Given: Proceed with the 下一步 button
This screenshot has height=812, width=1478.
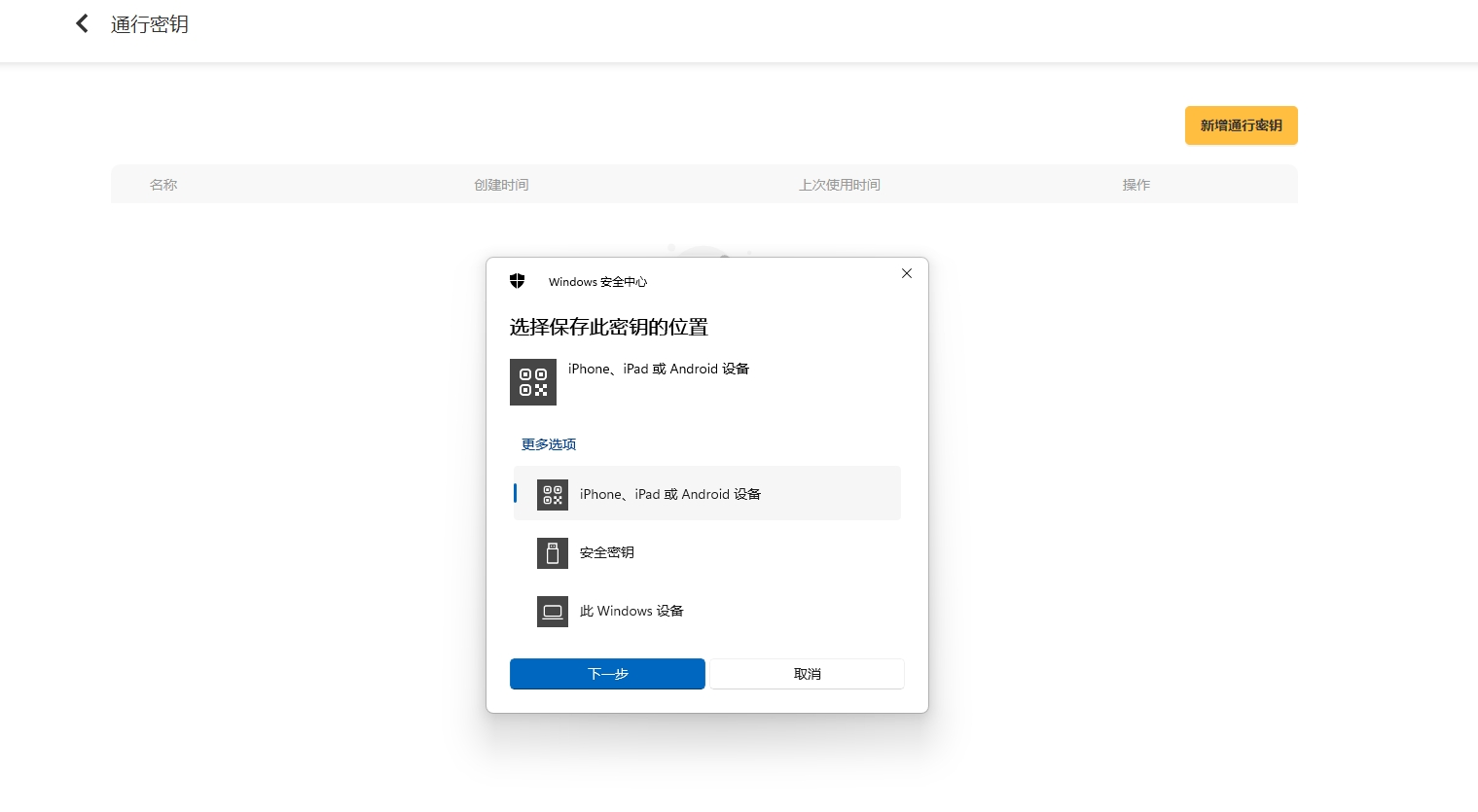Looking at the screenshot, I should coord(607,674).
